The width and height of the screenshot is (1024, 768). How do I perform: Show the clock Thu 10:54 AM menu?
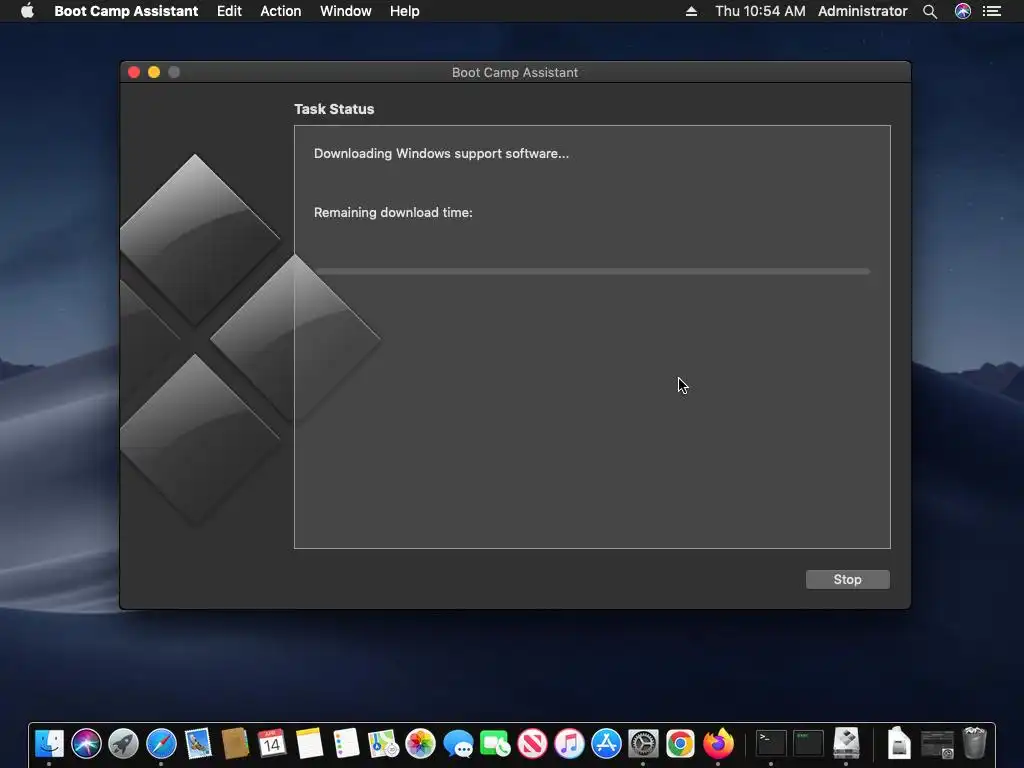[760, 11]
